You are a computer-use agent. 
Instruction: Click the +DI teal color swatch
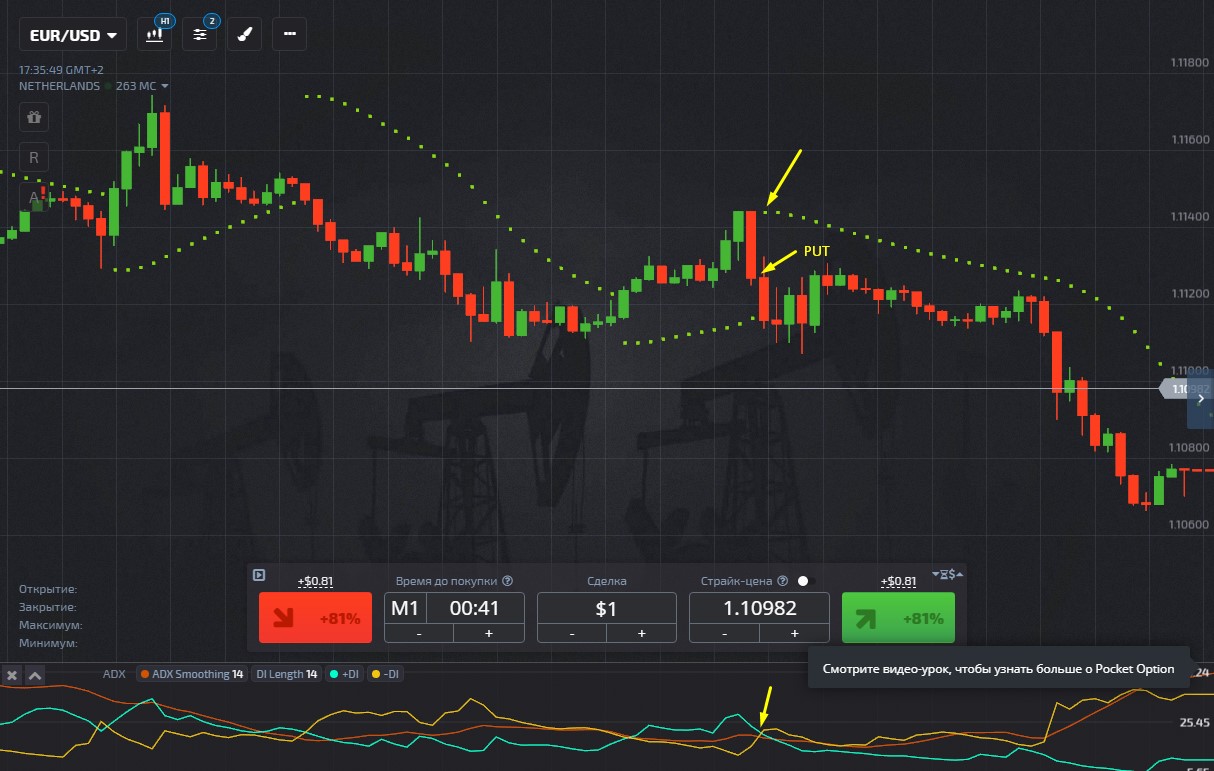[332, 674]
